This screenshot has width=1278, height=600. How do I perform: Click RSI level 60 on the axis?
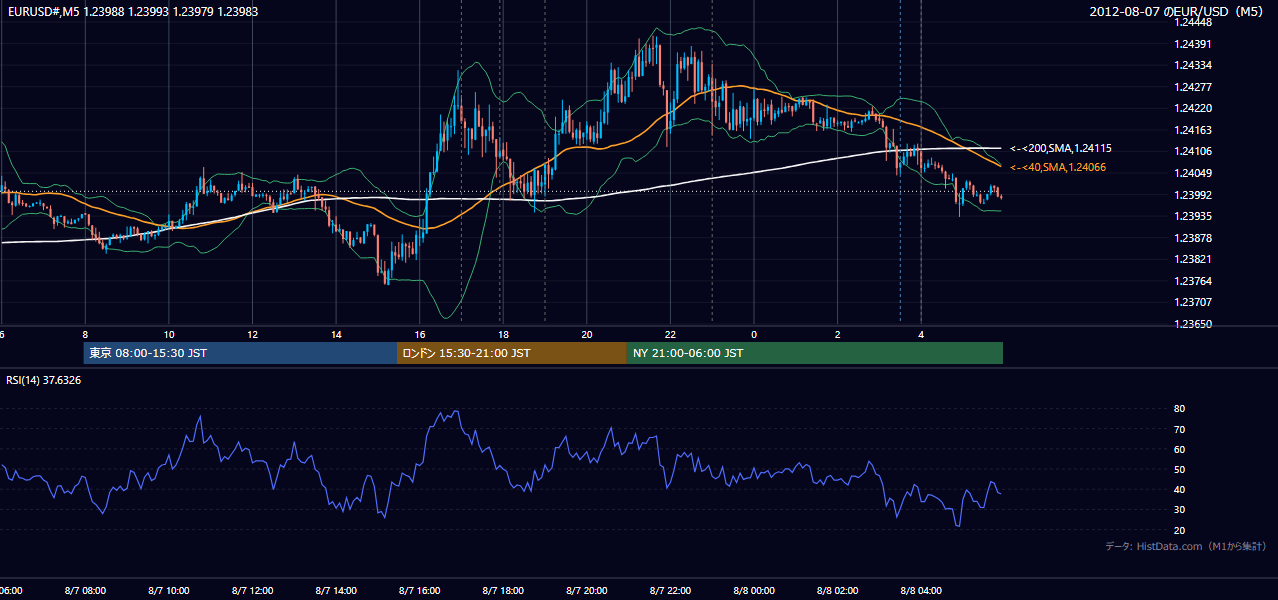(1179, 449)
